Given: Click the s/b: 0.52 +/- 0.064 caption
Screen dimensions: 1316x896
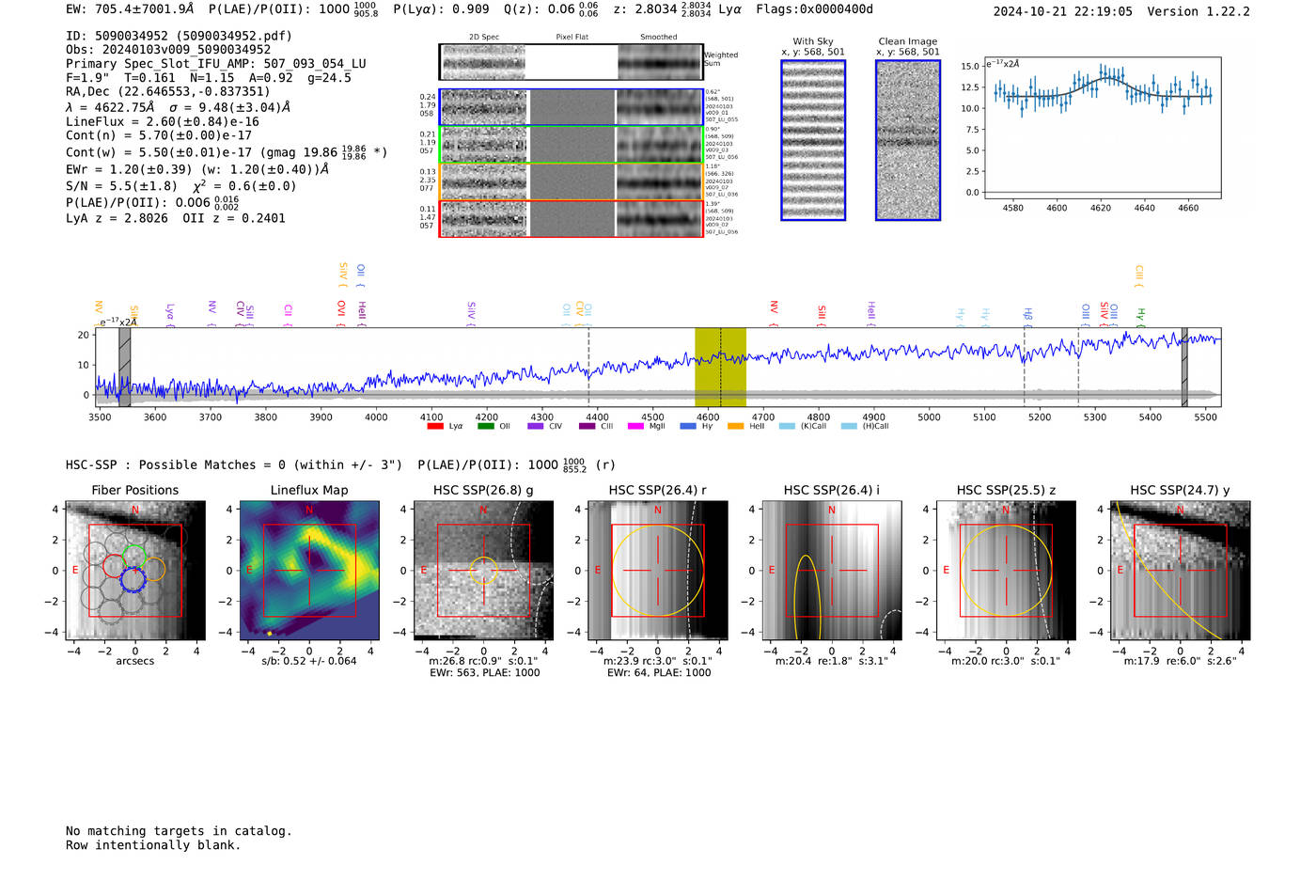Looking at the screenshot, I should pyautogui.click(x=309, y=661).
